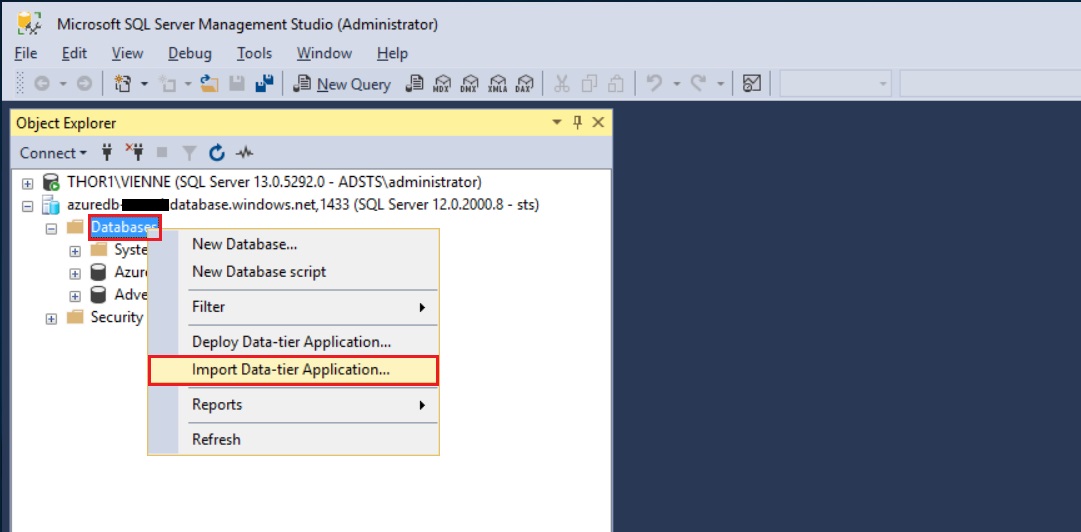Select the Databases folder

tap(125, 227)
